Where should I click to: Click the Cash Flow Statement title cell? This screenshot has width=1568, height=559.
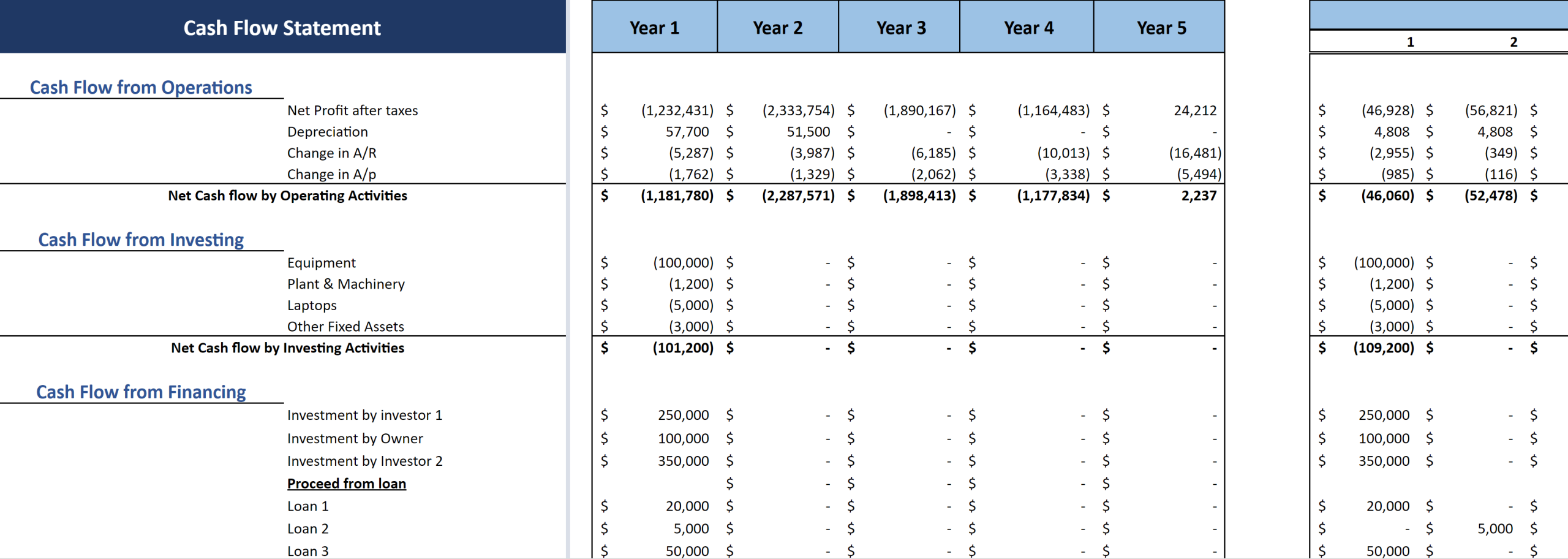(x=282, y=28)
